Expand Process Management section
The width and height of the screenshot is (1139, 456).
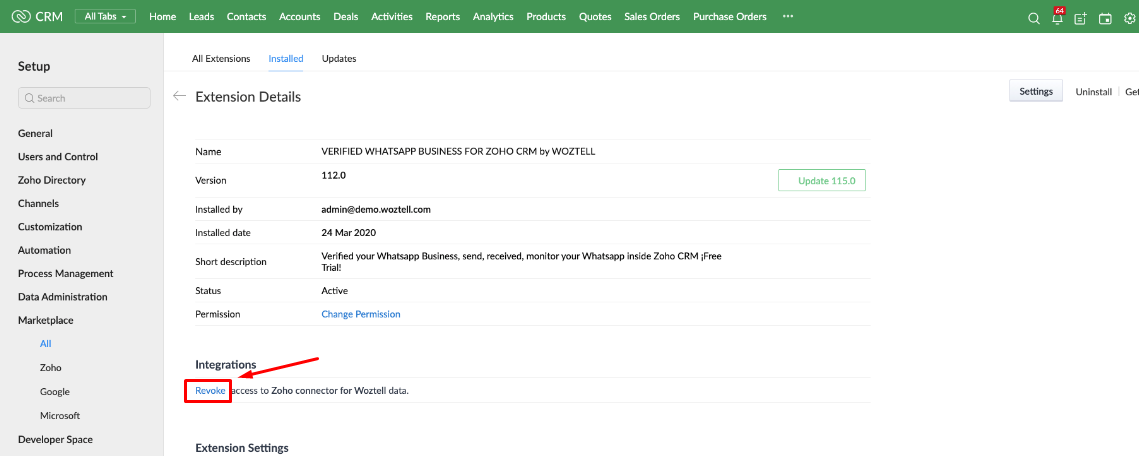(65, 274)
